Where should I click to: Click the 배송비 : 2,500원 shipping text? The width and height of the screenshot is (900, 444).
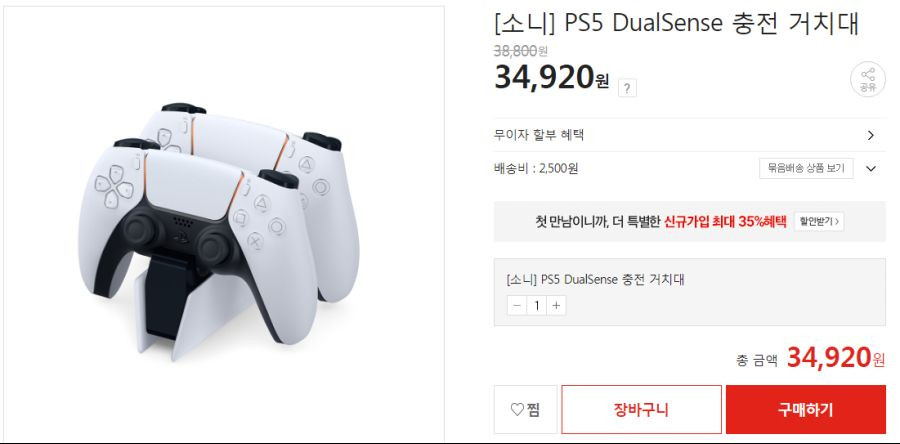(x=536, y=169)
